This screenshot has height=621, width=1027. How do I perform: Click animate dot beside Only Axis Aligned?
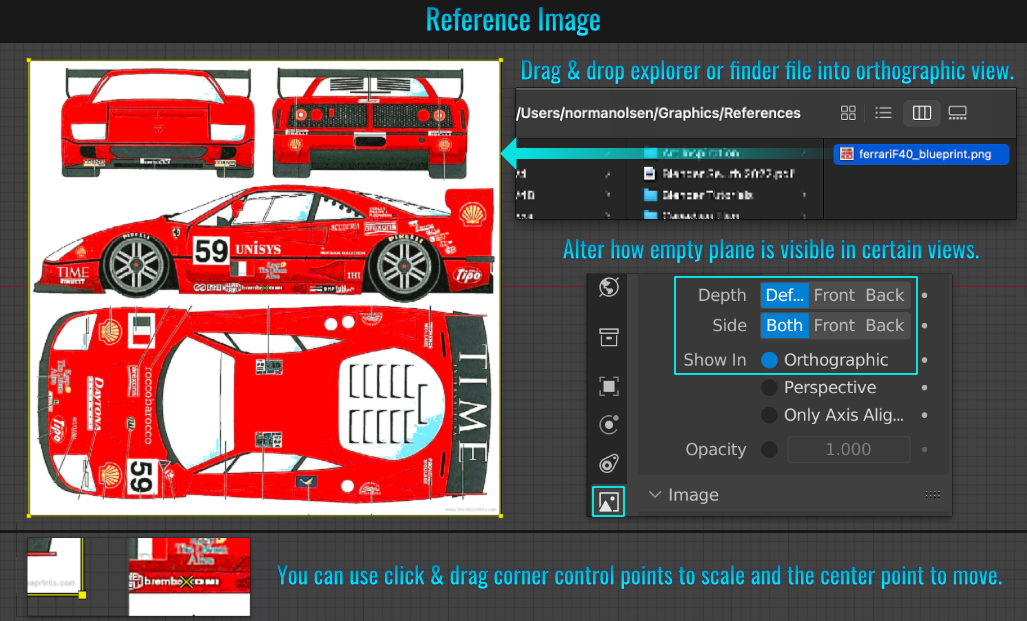[x=925, y=415]
